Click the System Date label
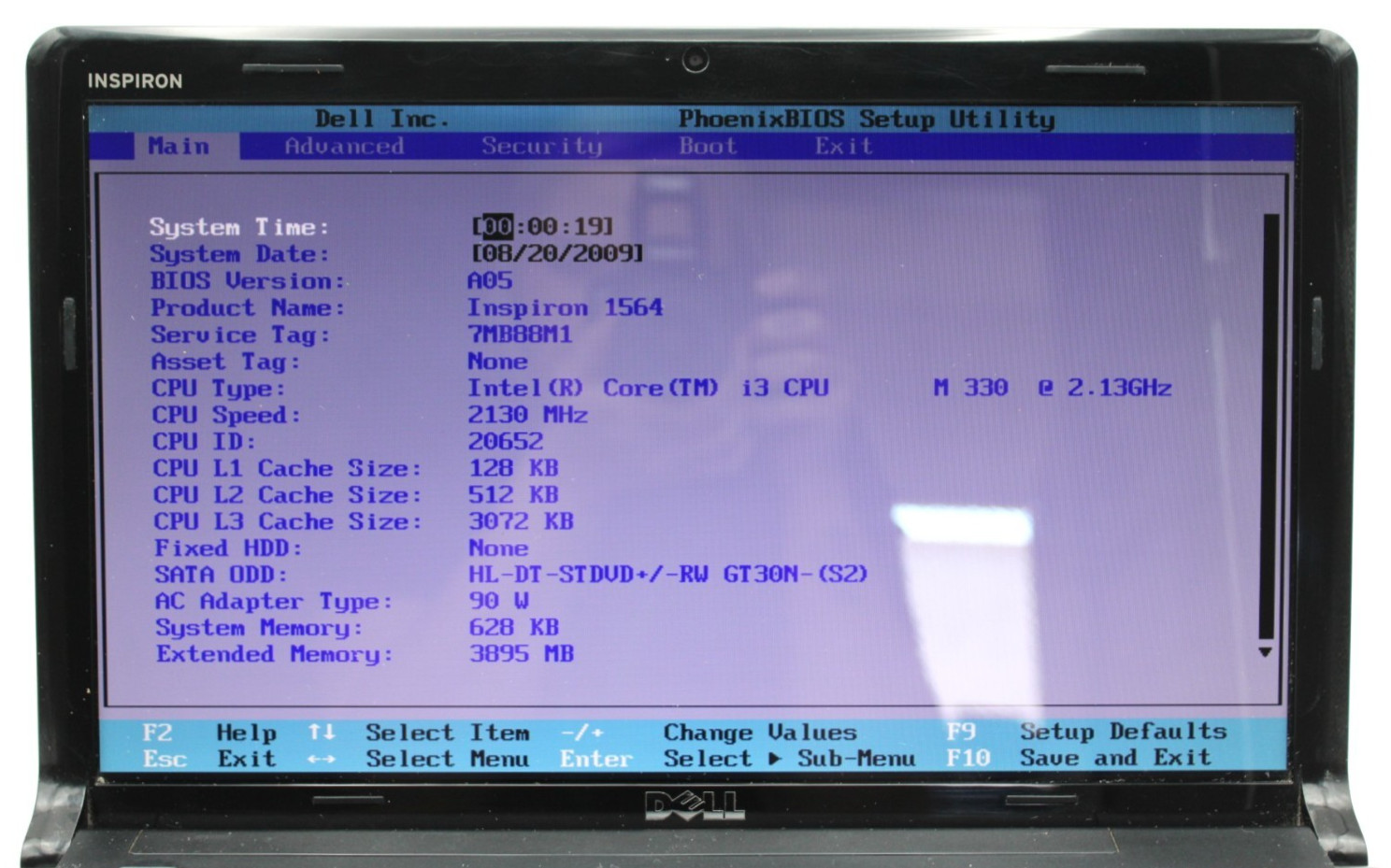The image size is (1391, 868). pyautogui.click(x=239, y=254)
